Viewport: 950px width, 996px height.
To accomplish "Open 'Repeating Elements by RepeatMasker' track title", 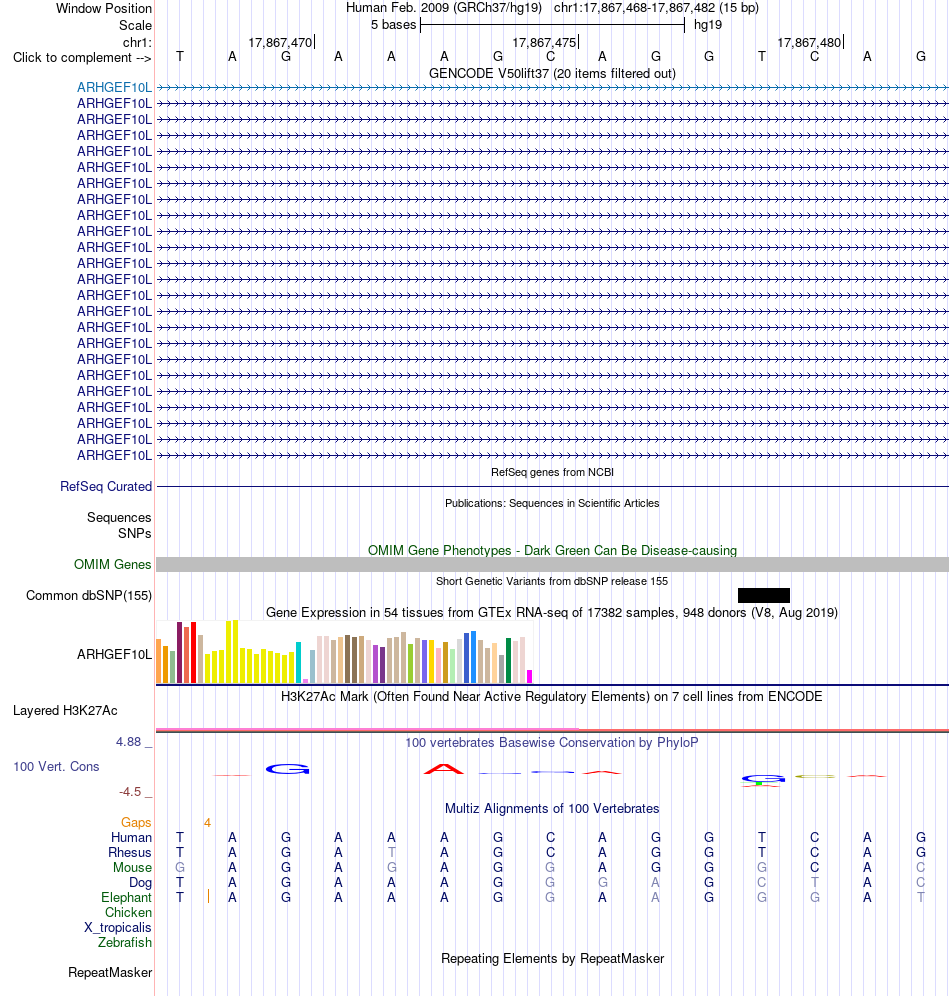I will click(552, 959).
